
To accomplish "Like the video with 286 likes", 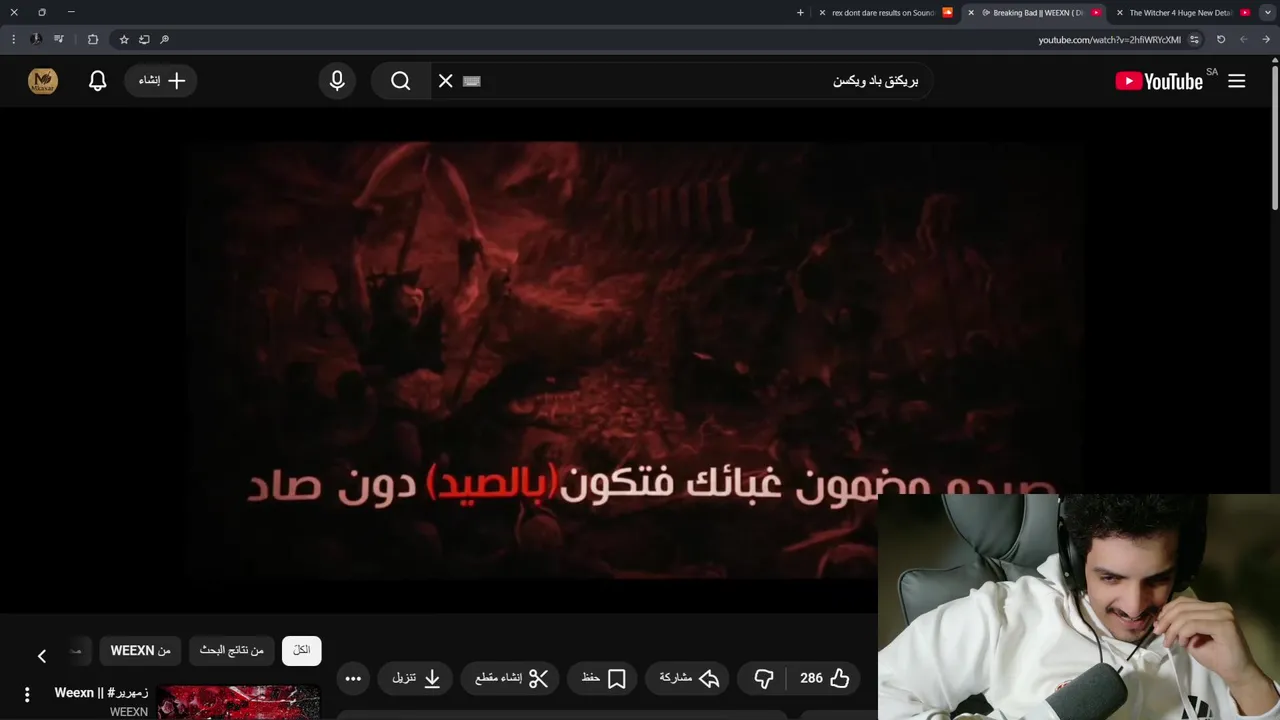I will click(x=826, y=678).
